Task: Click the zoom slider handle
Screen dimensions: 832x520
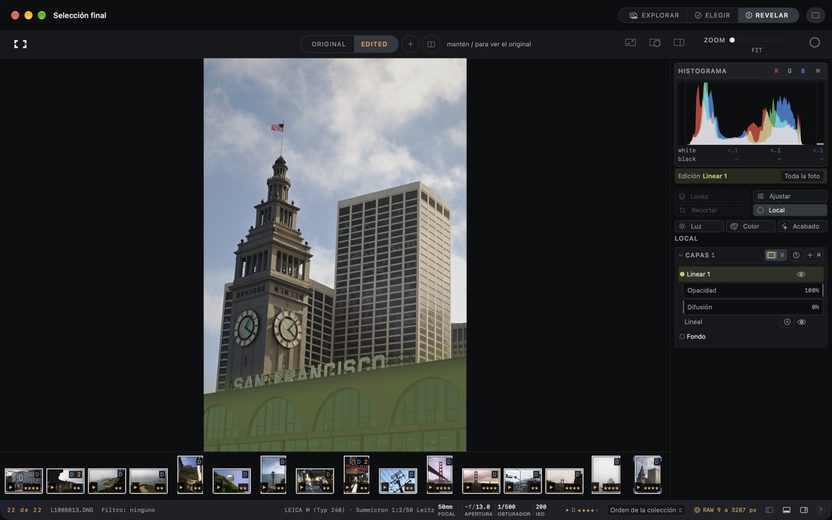Action: coord(732,40)
